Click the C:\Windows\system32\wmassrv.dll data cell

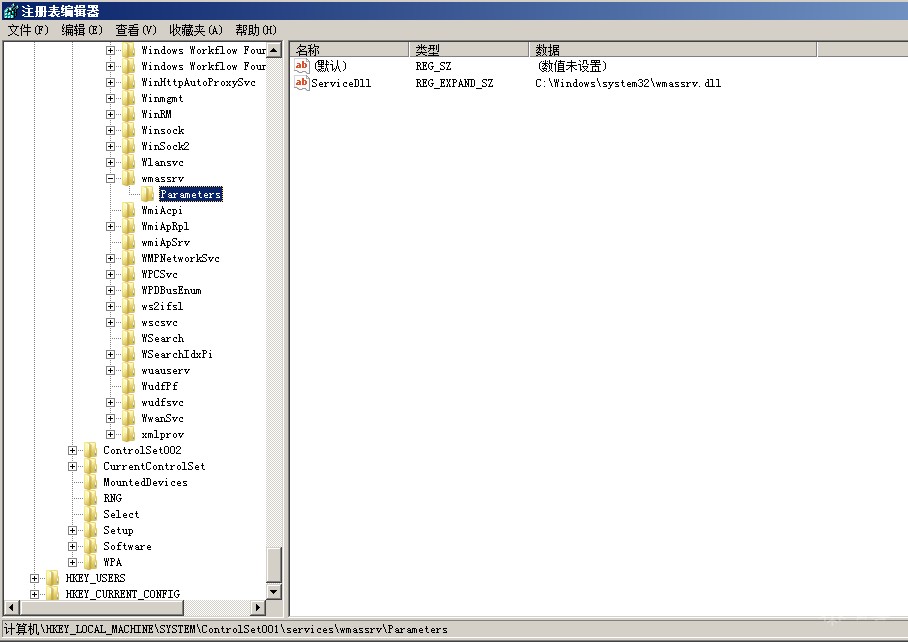click(628, 83)
